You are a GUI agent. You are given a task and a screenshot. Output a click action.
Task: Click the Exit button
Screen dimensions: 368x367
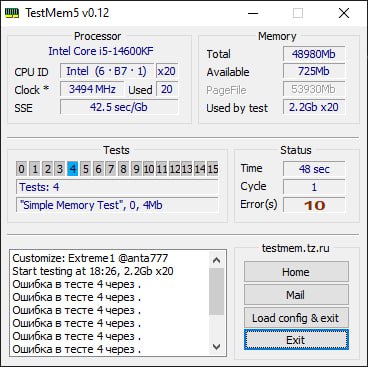coord(296,340)
